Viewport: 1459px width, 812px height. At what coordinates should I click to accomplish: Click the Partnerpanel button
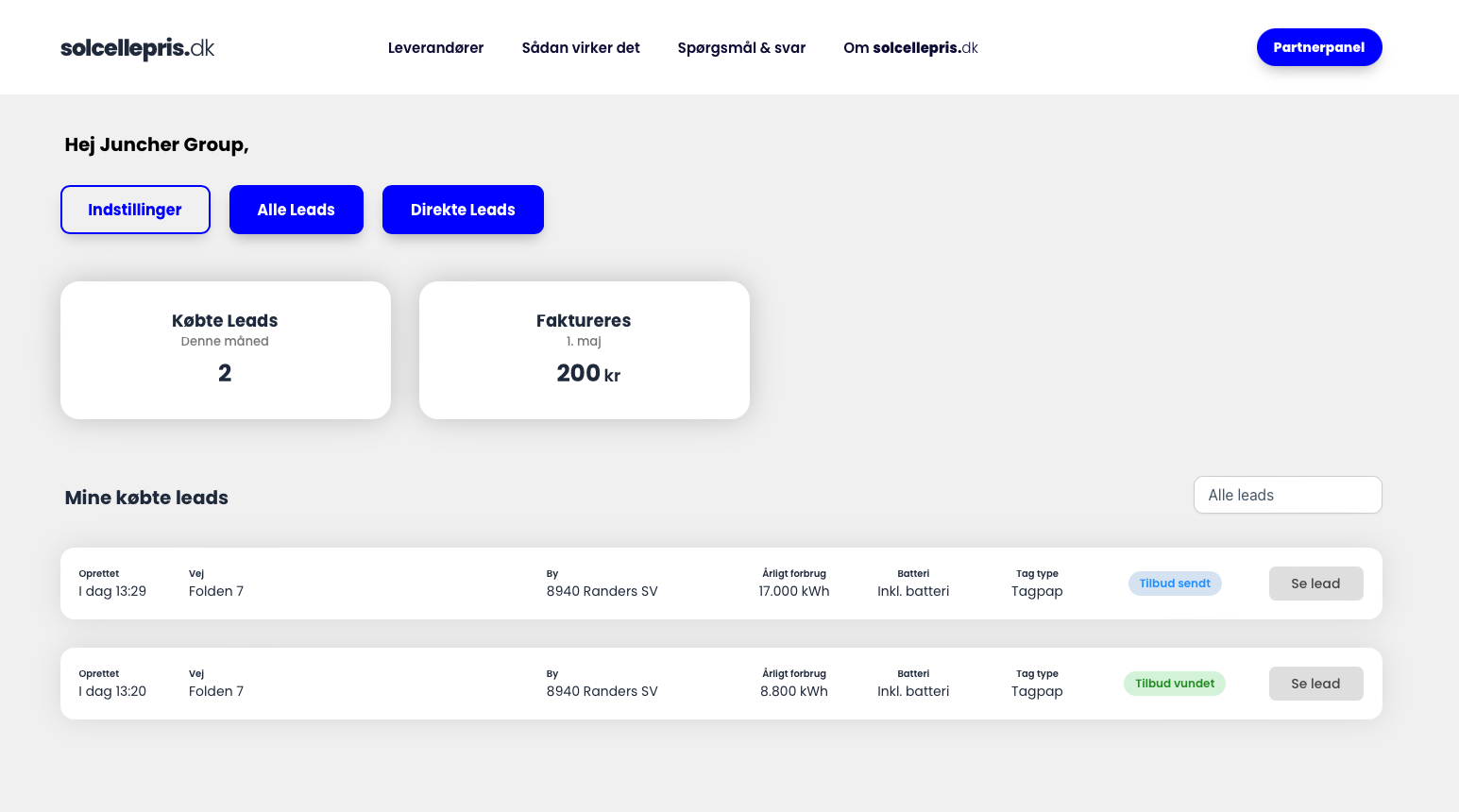[x=1318, y=47]
